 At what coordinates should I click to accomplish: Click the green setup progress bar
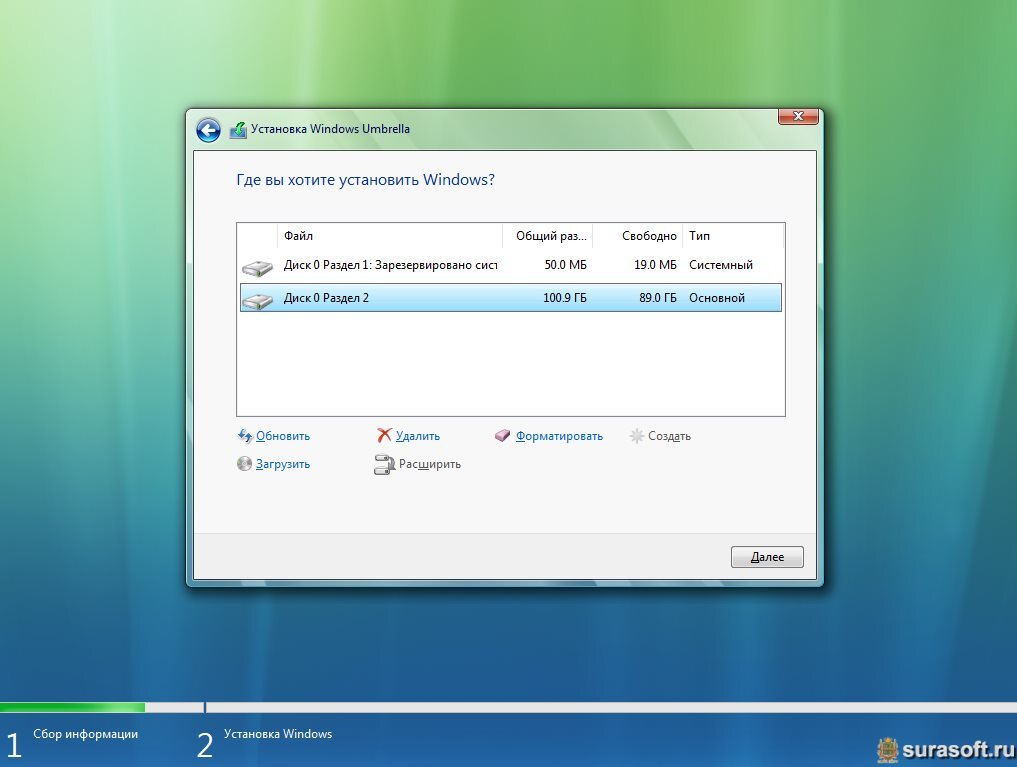click(73, 707)
